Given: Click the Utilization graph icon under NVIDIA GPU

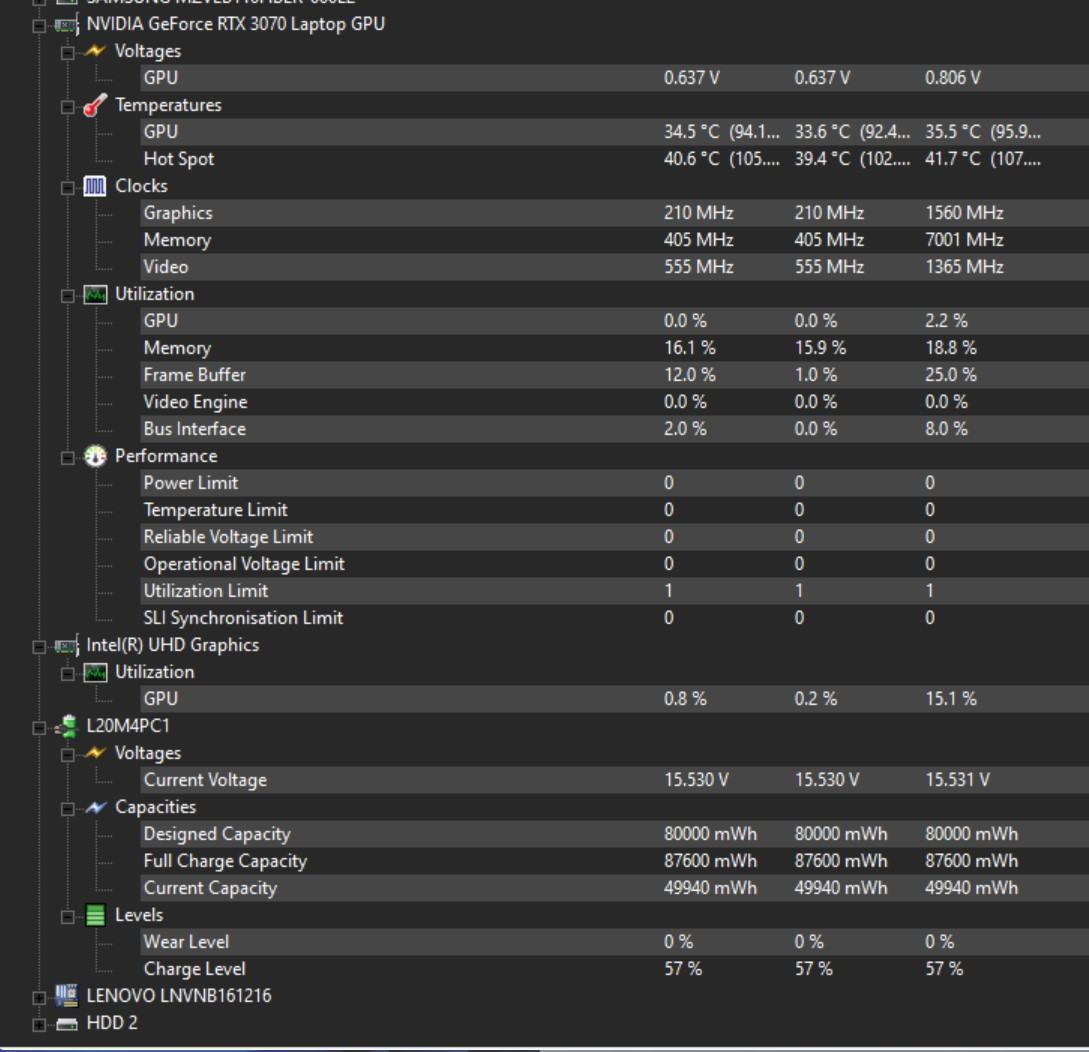Looking at the screenshot, I should 95,294.
